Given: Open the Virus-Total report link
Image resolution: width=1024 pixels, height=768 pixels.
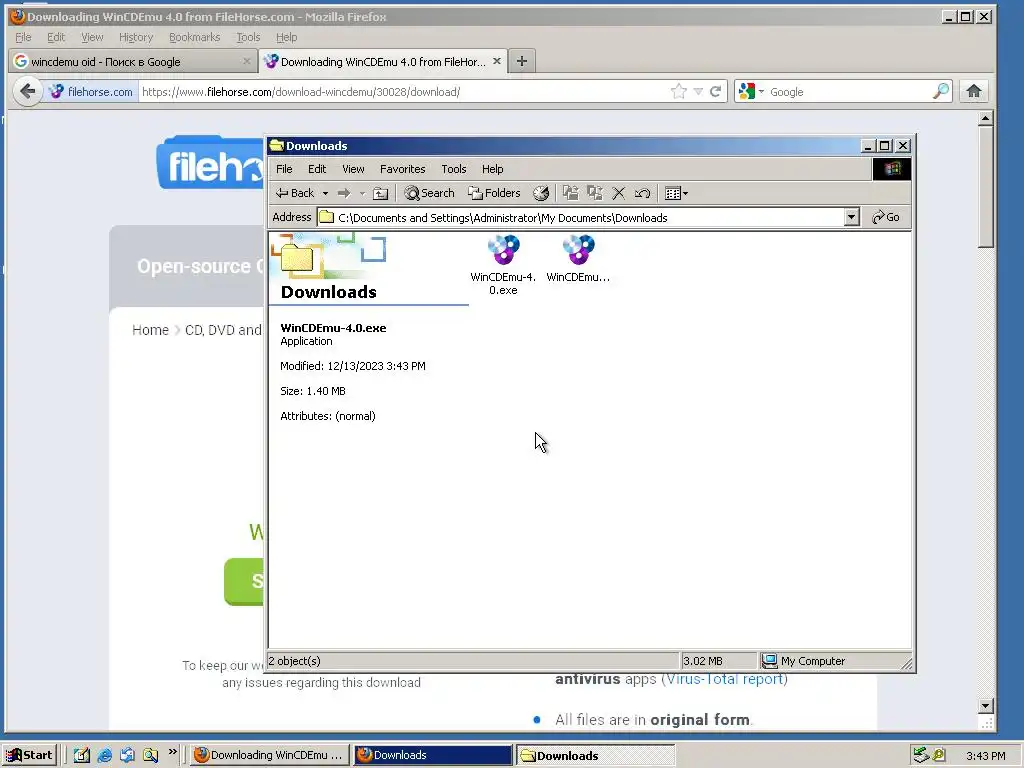Looking at the screenshot, I should [725, 679].
